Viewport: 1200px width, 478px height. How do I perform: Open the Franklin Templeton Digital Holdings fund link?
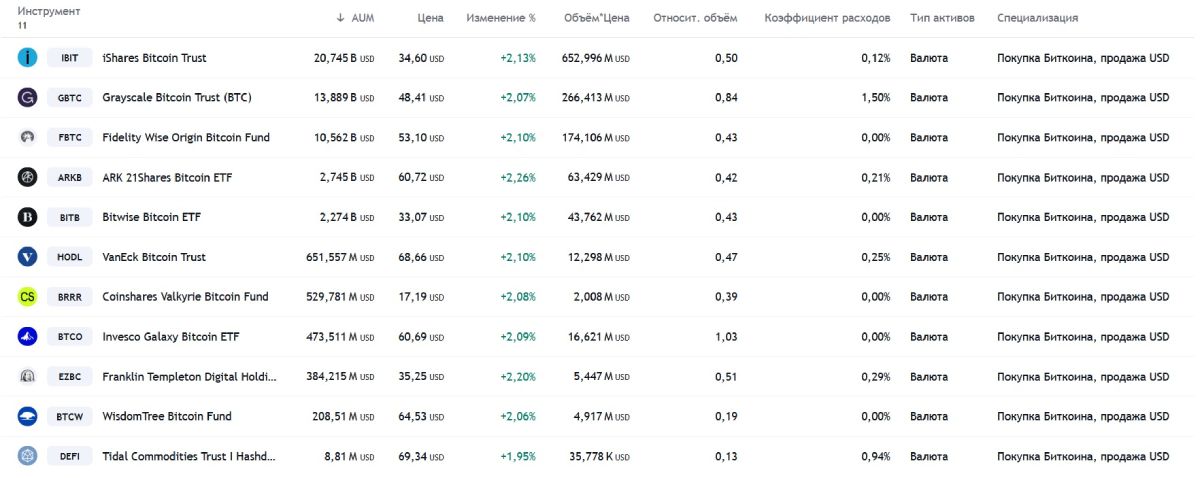tap(189, 377)
